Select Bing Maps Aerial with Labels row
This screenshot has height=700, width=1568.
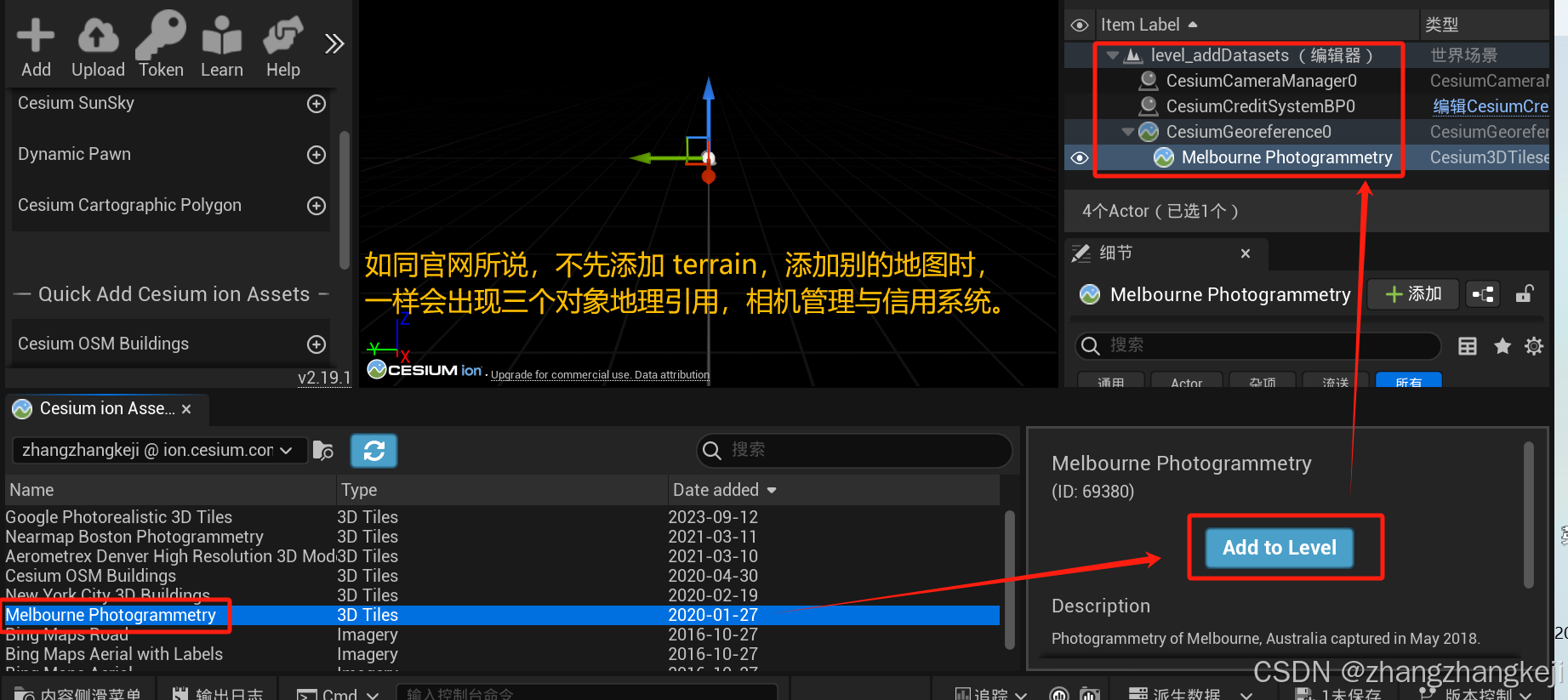(x=502, y=654)
